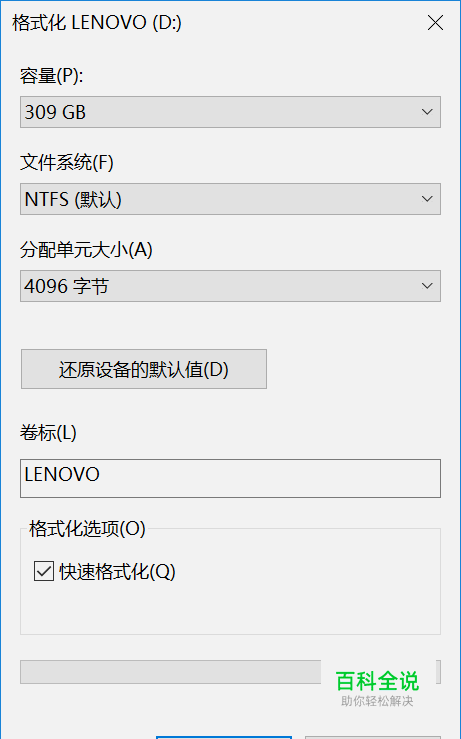Viewport: 461px width, 739px height.
Task: Click the chevron arrow beside NTFS (默认)
Action: [427, 199]
